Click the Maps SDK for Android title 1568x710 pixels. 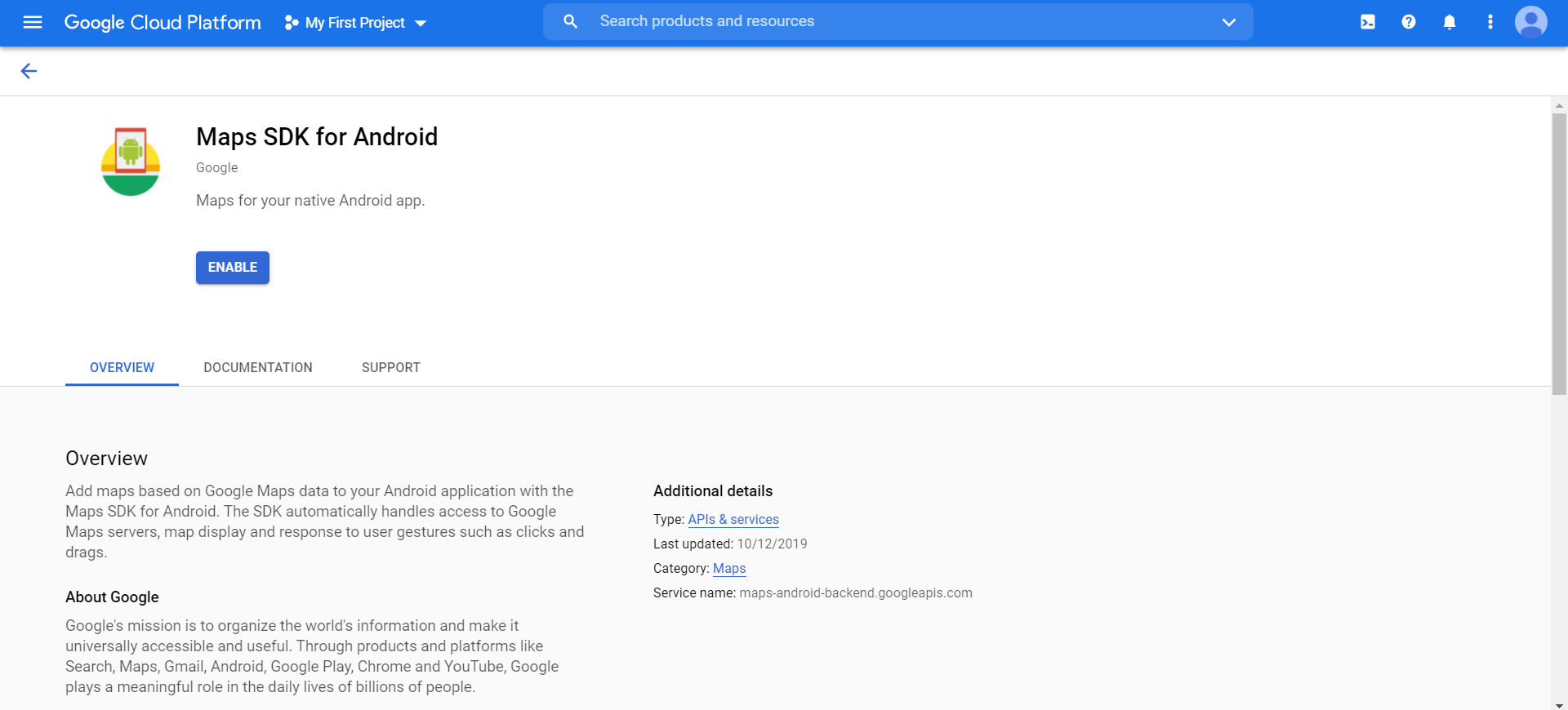317,136
